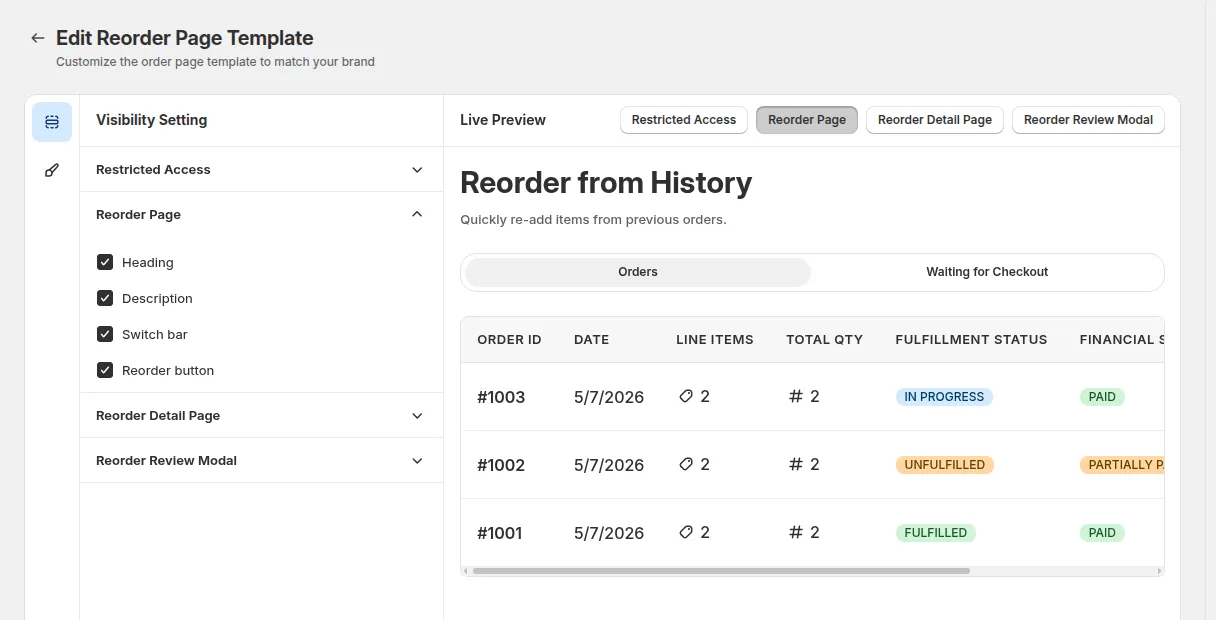
Task: Open the visibility settings sidebar icon
Action: pos(52,122)
